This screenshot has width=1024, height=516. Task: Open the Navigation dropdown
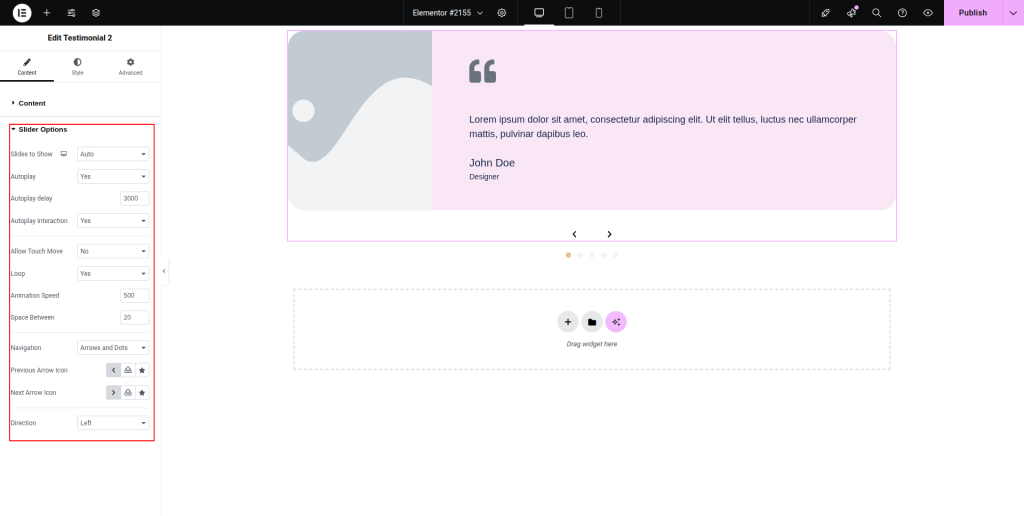click(x=113, y=347)
